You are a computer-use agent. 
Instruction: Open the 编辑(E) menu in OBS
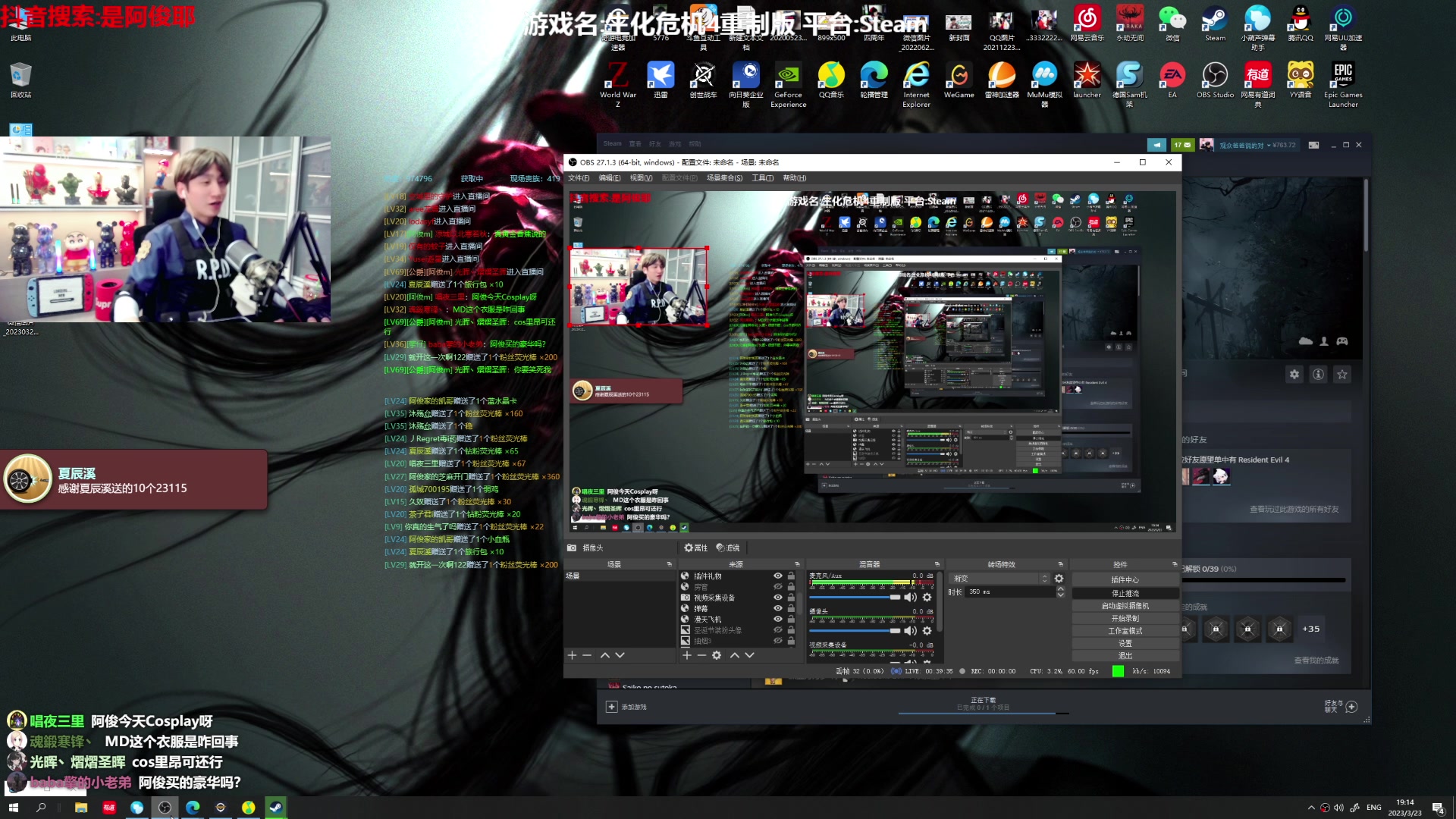click(610, 178)
